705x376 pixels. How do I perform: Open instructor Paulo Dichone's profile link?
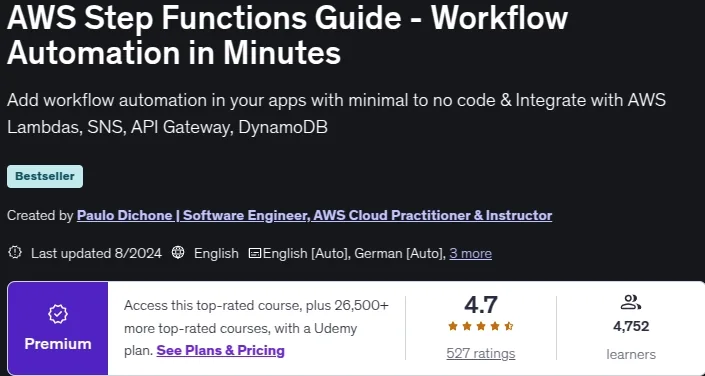314,215
